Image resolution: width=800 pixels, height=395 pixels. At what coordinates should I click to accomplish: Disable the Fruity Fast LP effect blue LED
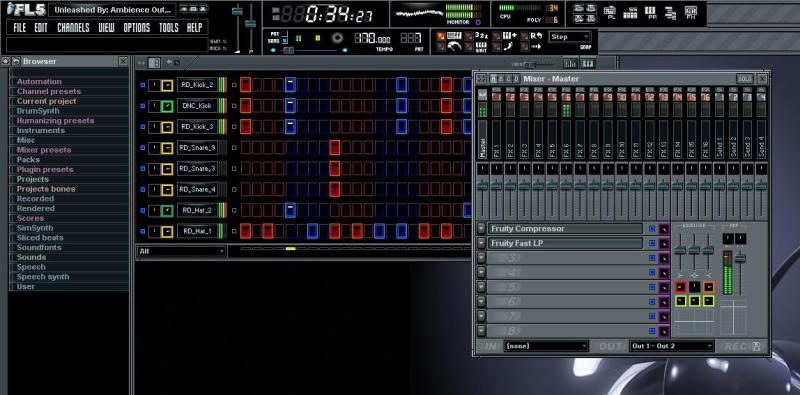[x=652, y=244]
